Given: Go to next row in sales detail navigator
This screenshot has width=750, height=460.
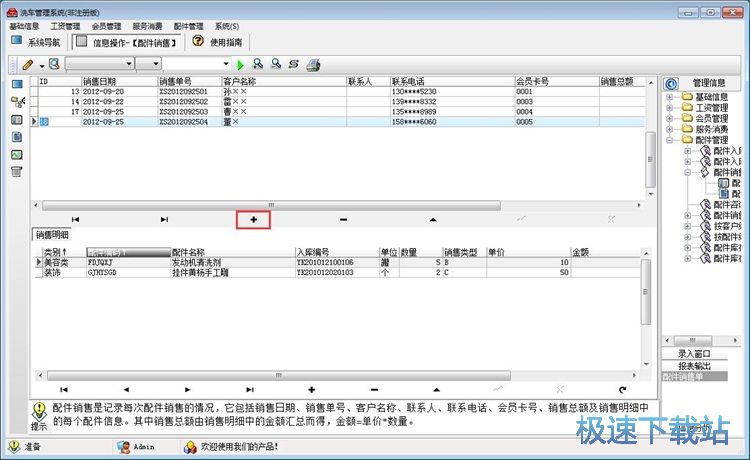Looking at the screenshot, I should pos(188,390).
